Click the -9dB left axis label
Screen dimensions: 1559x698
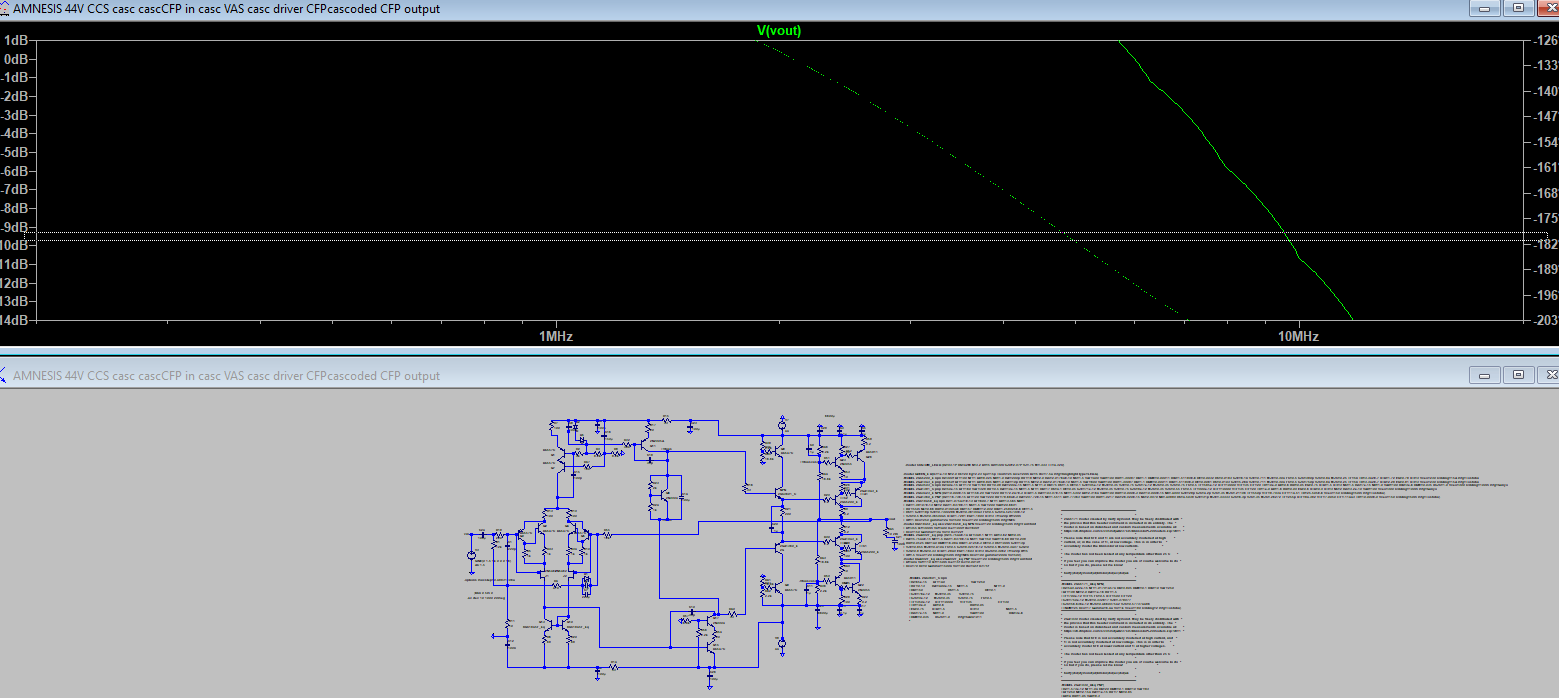pos(14,227)
